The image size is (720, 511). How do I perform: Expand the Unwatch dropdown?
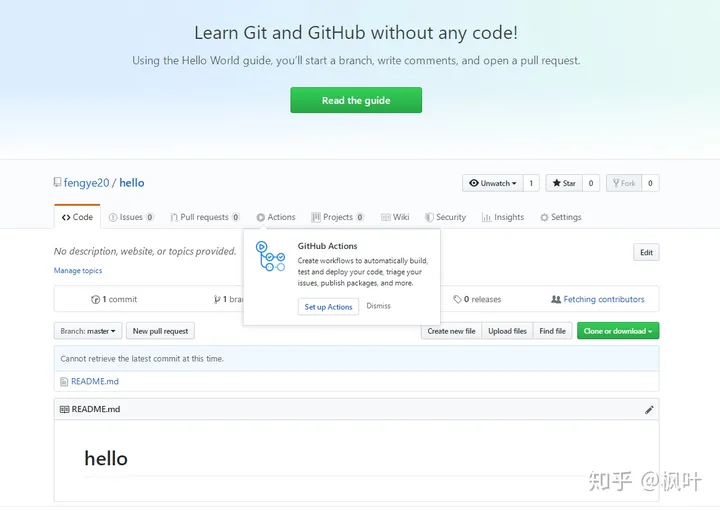493,183
